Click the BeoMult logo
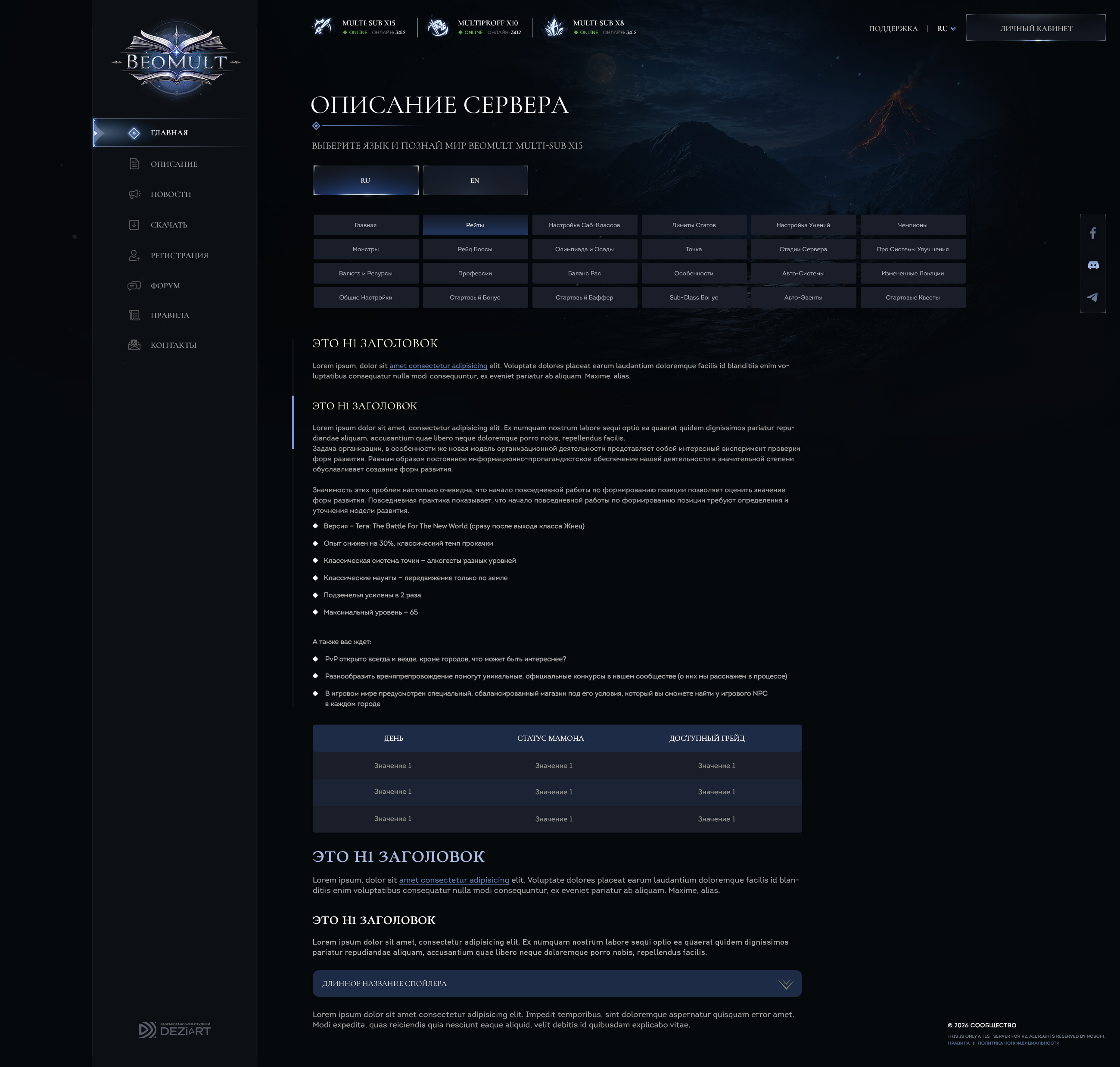 pyautogui.click(x=176, y=61)
